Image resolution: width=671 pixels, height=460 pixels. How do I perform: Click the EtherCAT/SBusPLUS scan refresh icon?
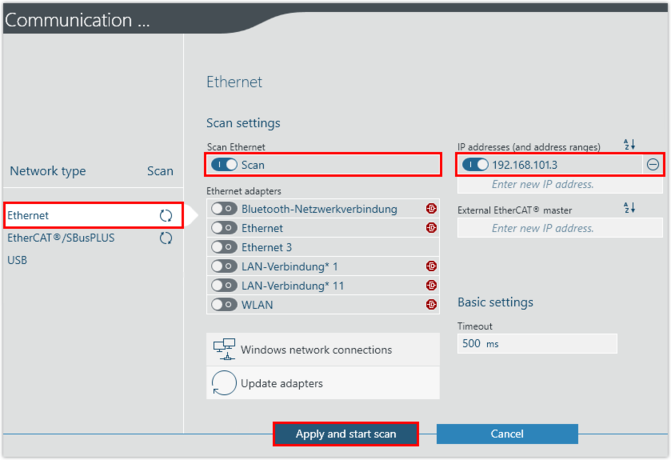point(165,238)
